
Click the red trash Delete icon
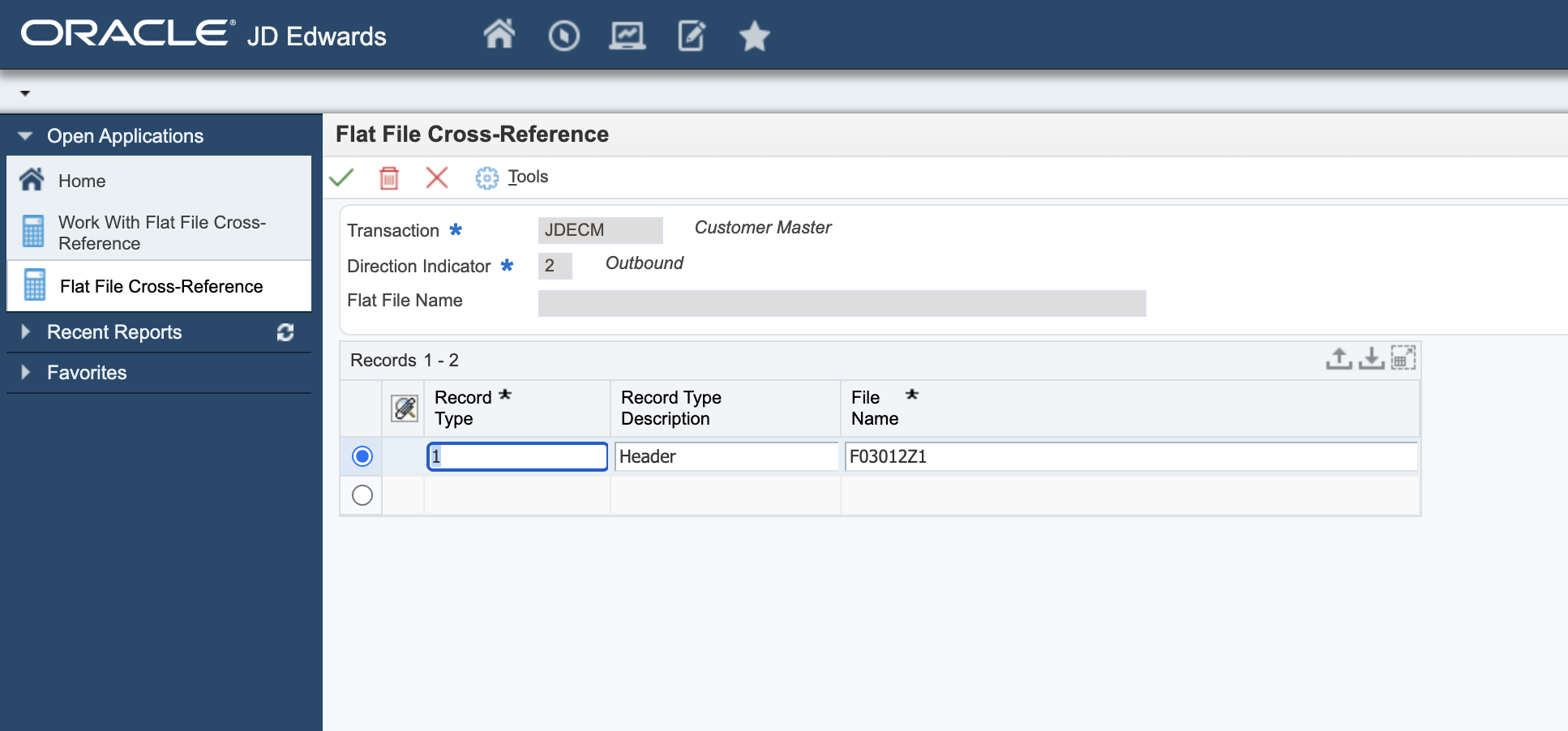[x=389, y=177]
